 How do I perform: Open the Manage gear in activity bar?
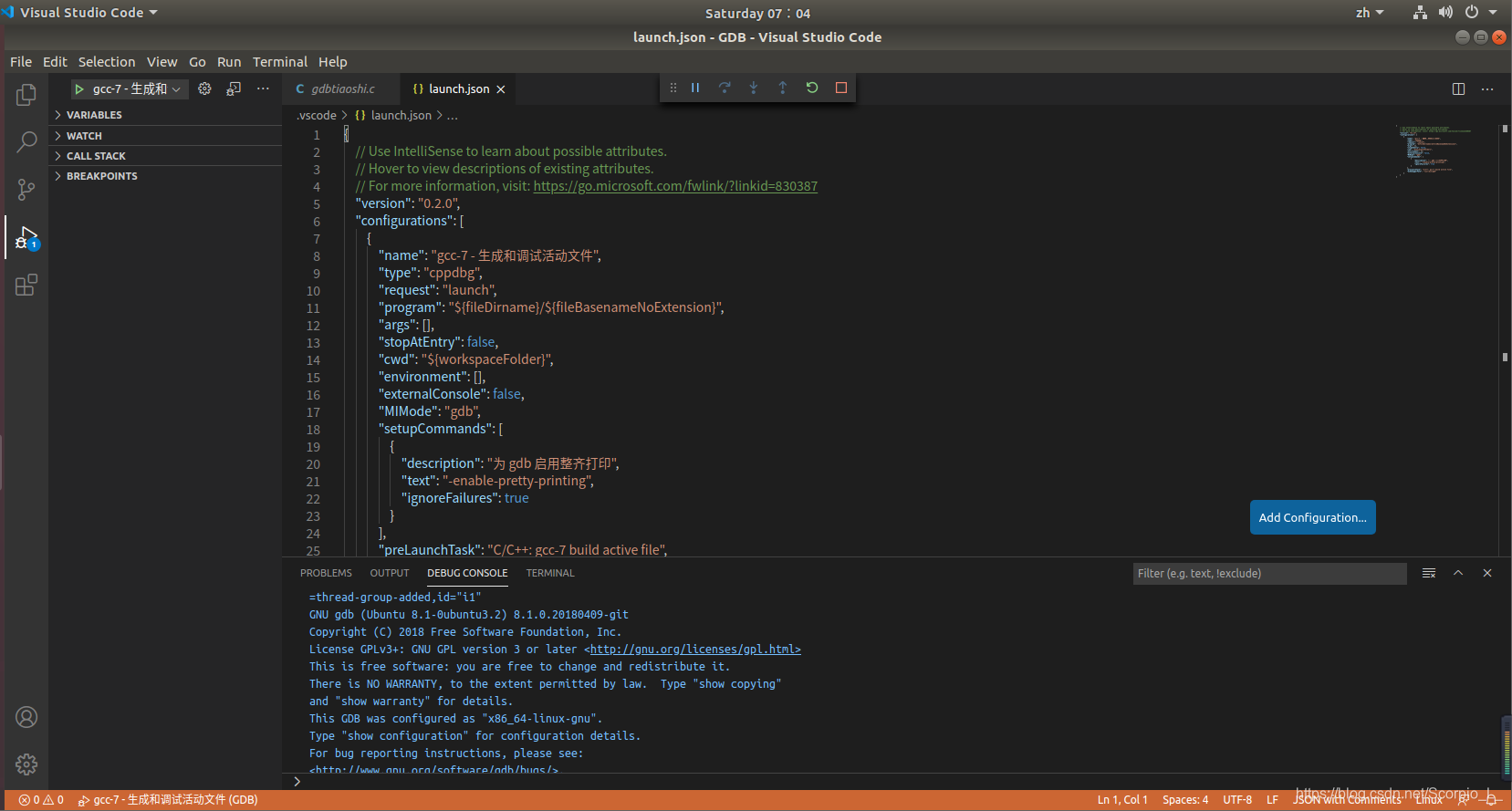pos(26,764)
